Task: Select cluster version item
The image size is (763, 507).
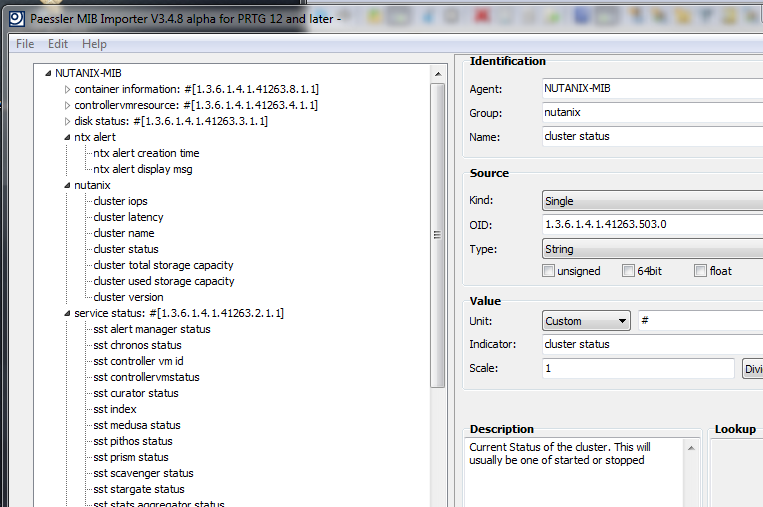Action: point(128,297)
